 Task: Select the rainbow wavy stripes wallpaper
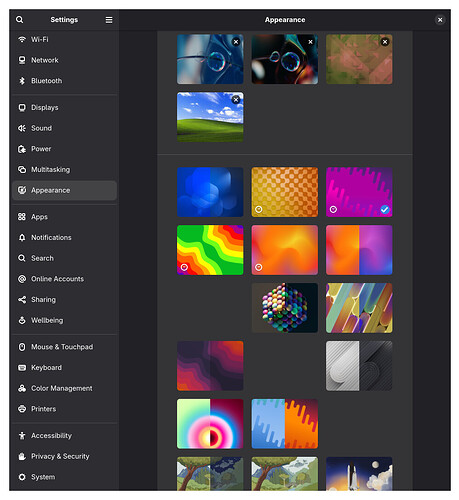click(210, 250)
